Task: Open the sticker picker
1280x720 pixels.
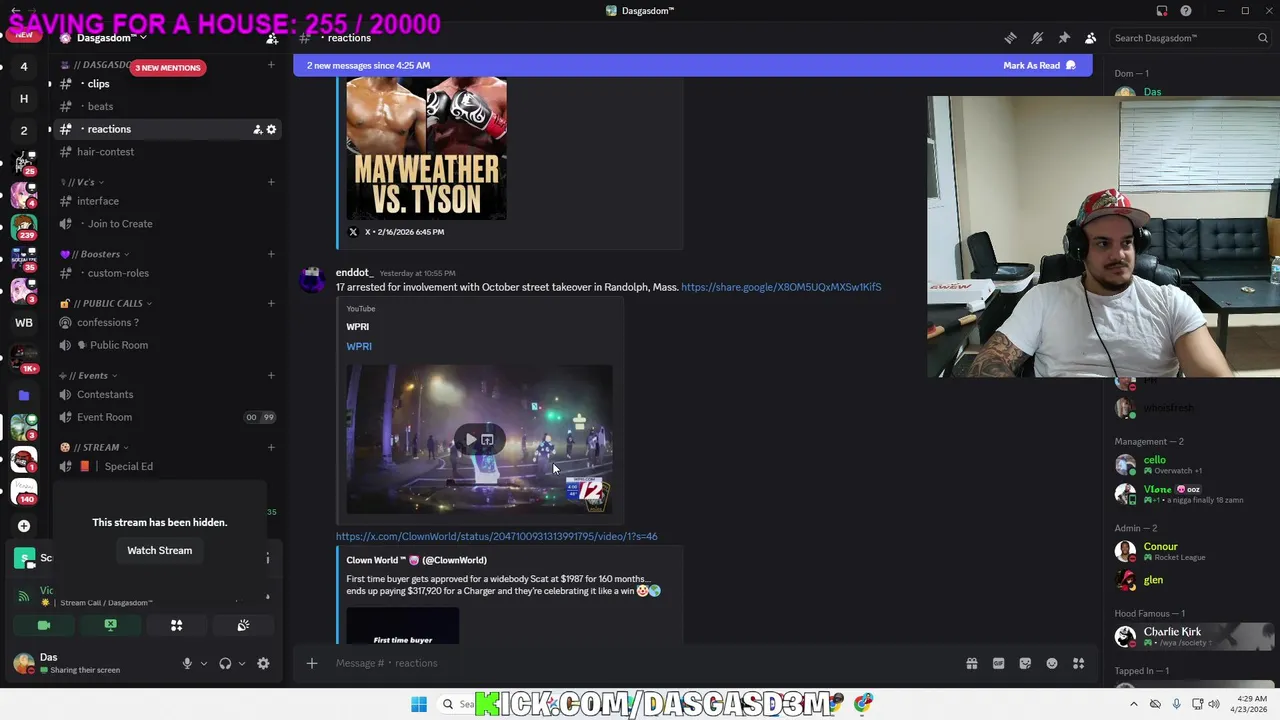Action: click(x=1025, y=663)
